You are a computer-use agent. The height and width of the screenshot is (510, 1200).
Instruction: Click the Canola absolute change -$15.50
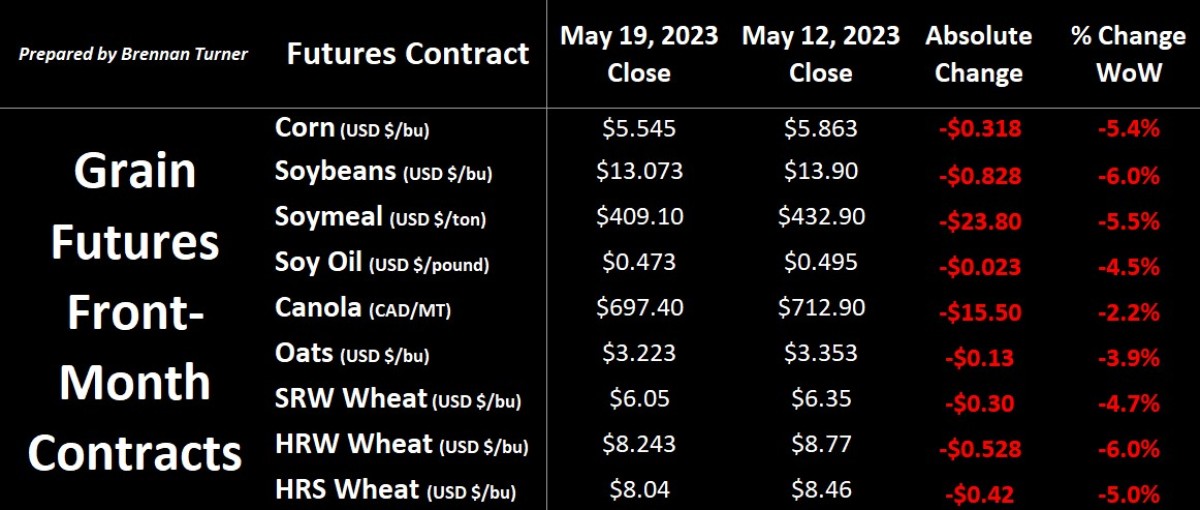[978, 311]
